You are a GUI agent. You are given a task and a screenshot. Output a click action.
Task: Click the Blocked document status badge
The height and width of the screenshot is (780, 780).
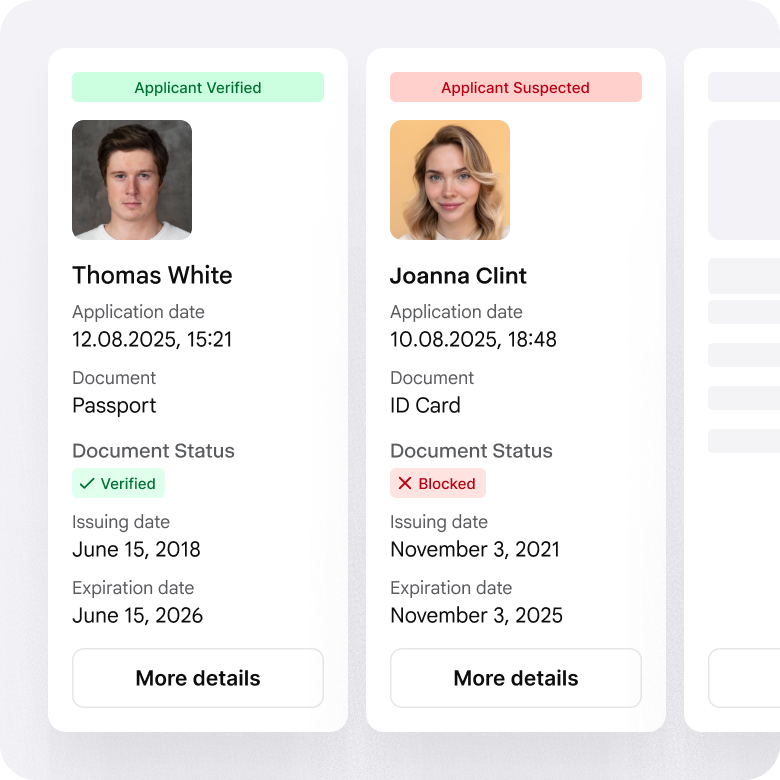click(x=438, y=483)
